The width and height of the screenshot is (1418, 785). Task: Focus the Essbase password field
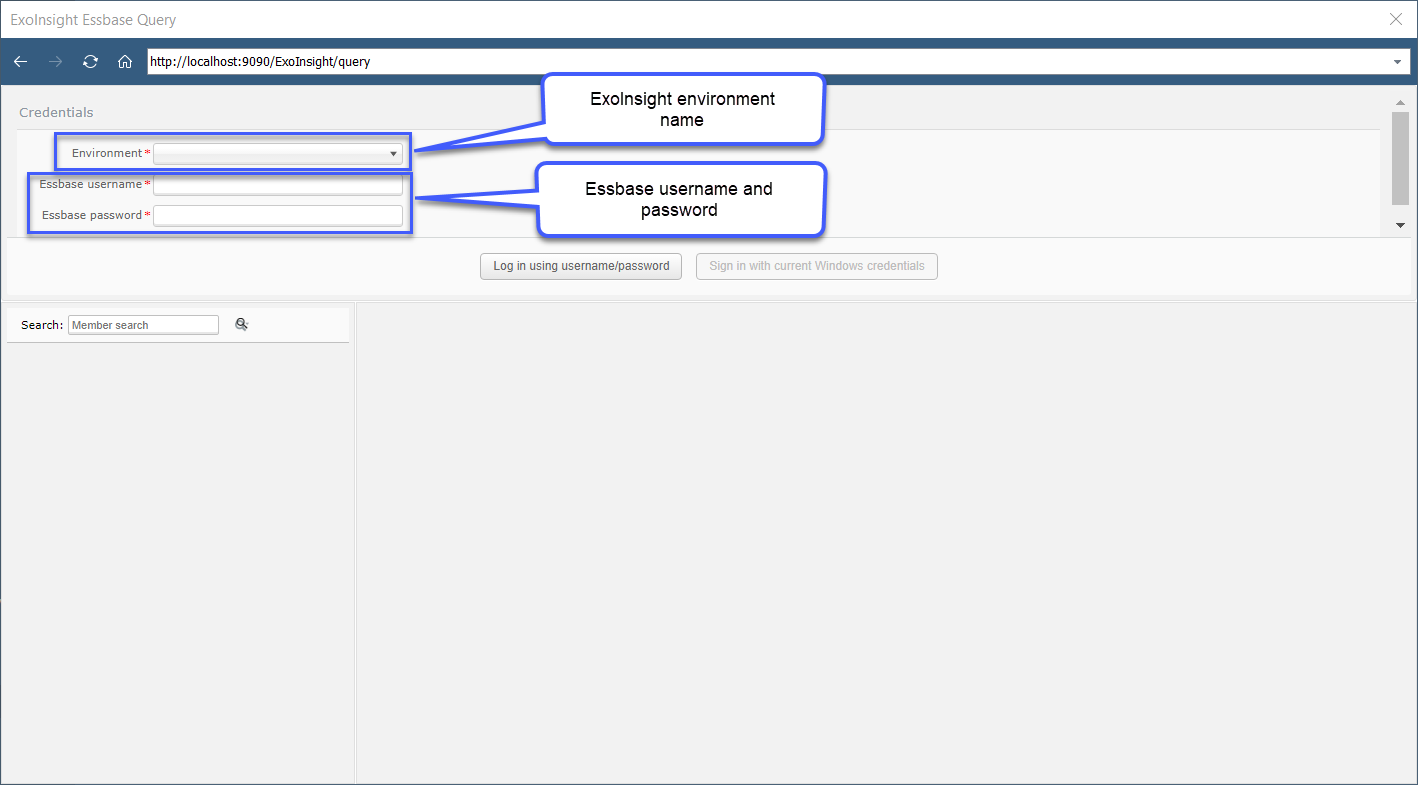point(278,215)
